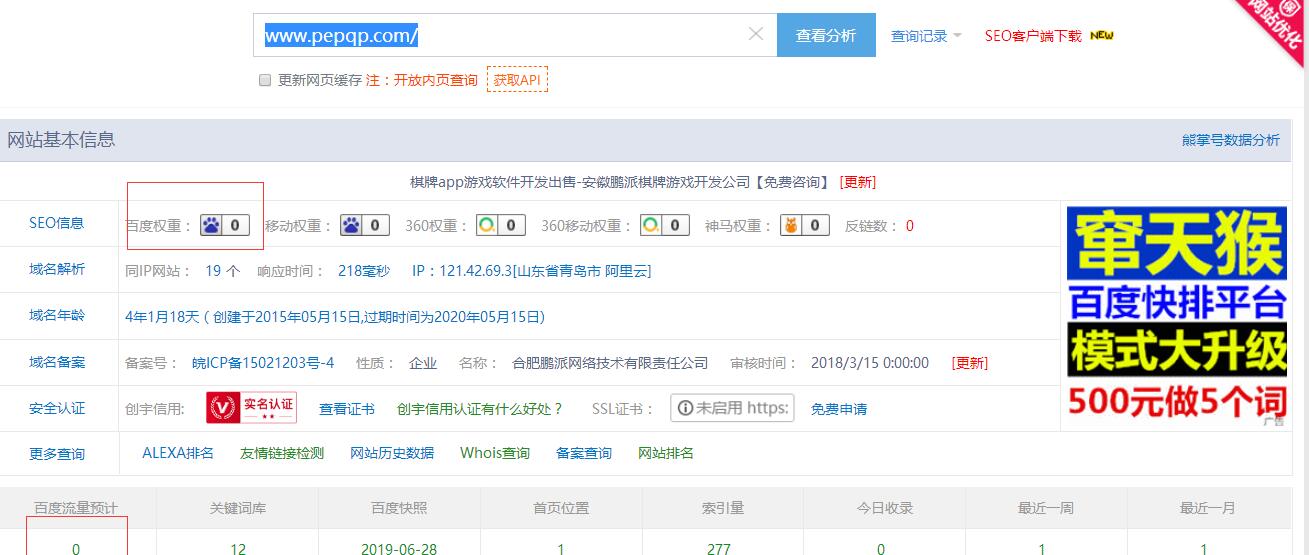The width and height of the screenshot is (1309, 555).
Task: Open the ALEXA排名 link
Action: pyautogui.click(x=178, y=453)
